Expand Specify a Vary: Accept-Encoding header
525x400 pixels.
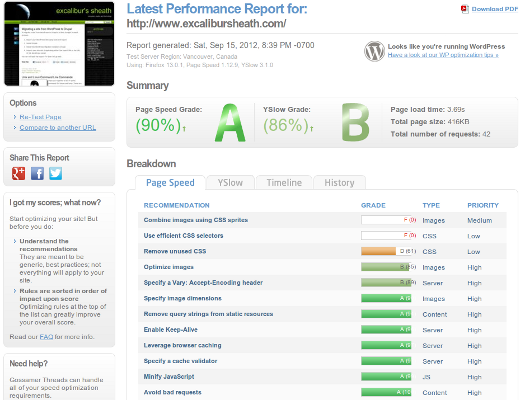tap(203, 283)
